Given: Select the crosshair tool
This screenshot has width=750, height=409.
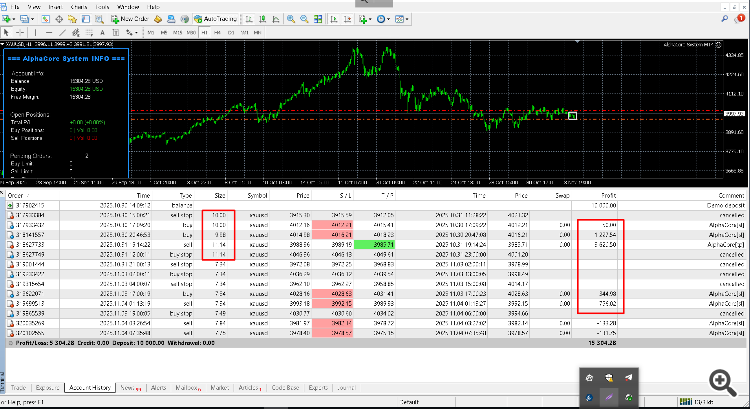Looking at the screenshot, I should [x=20, y=31].
